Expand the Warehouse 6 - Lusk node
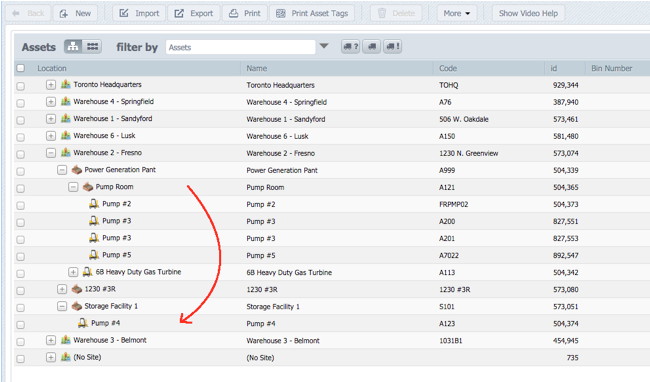The width and height of the screenshot is (650, 382). (x=51, y=135)
